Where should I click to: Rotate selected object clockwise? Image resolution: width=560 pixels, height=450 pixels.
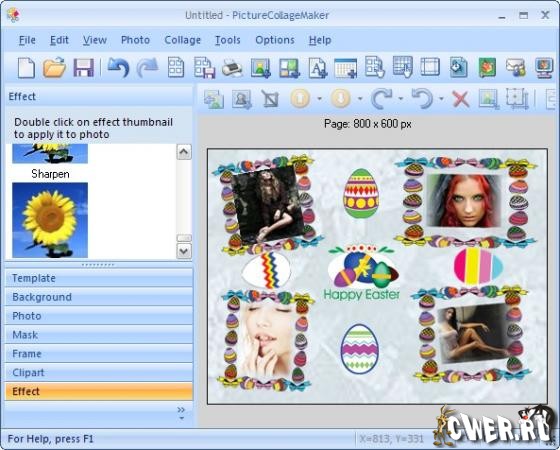click(381, 99)
